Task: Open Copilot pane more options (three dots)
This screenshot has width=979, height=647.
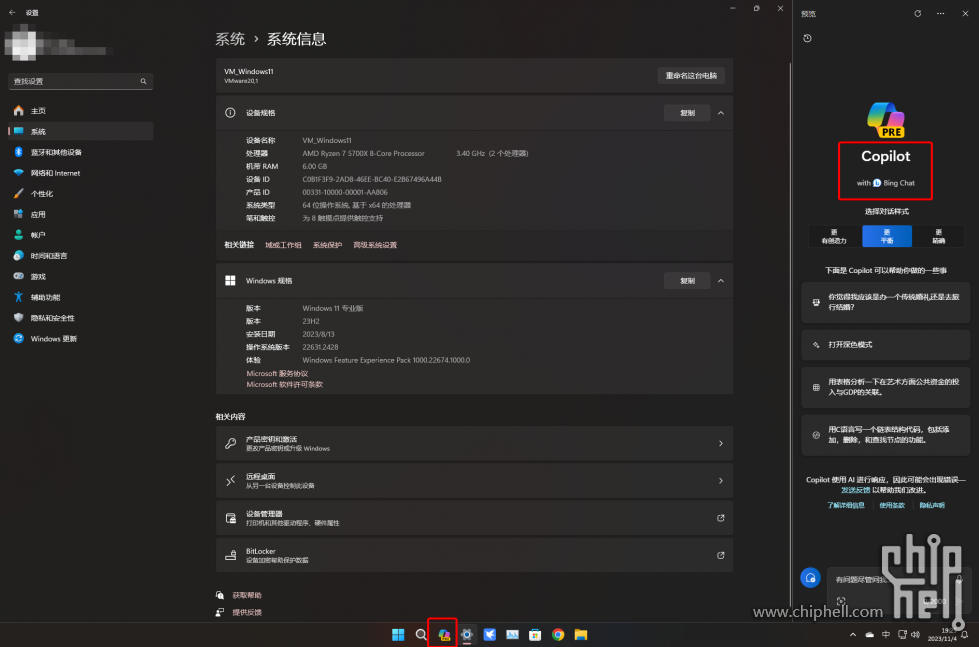Action: coord(940,13)
